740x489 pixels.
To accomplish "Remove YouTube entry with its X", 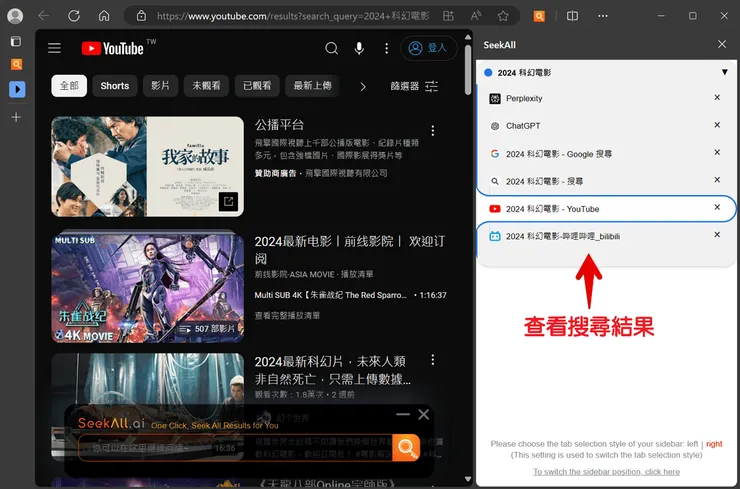I will (x=717, y=207).
